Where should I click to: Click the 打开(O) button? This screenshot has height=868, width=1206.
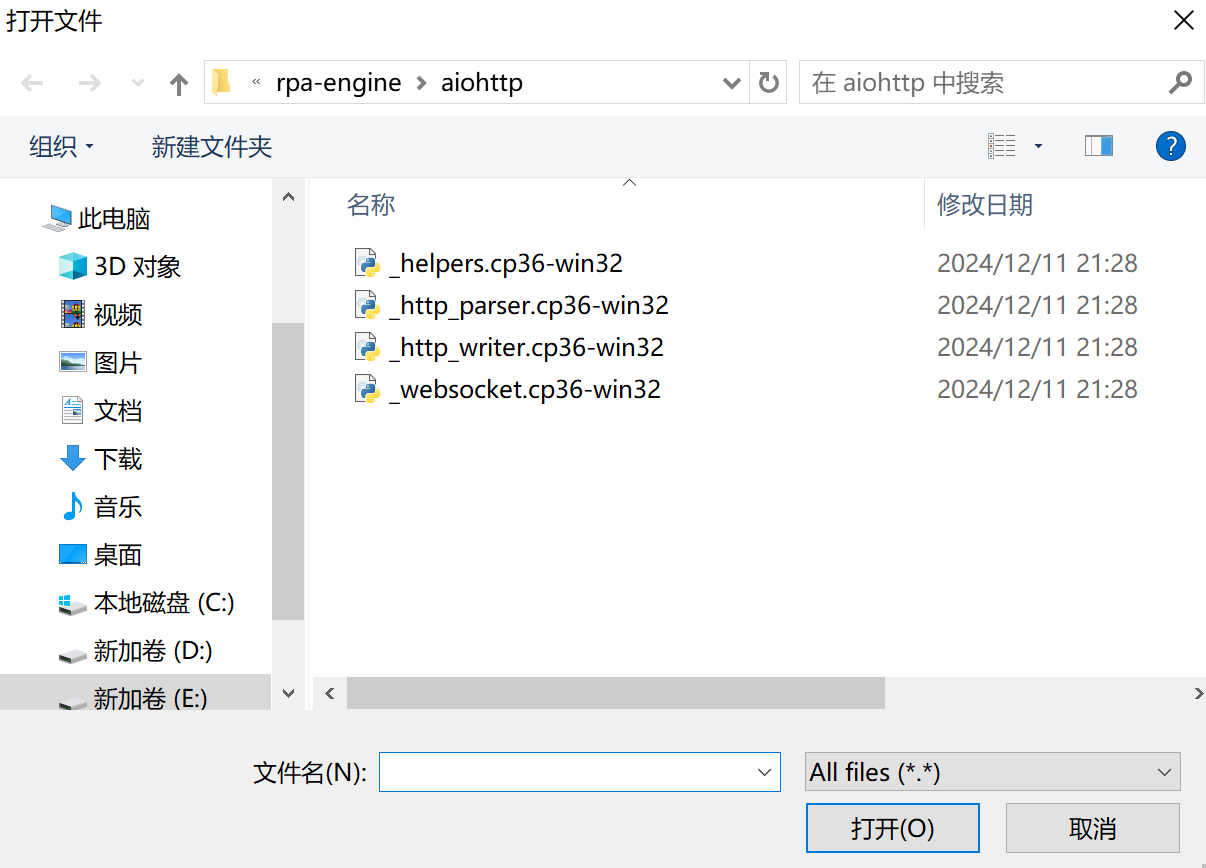[892, 829]
